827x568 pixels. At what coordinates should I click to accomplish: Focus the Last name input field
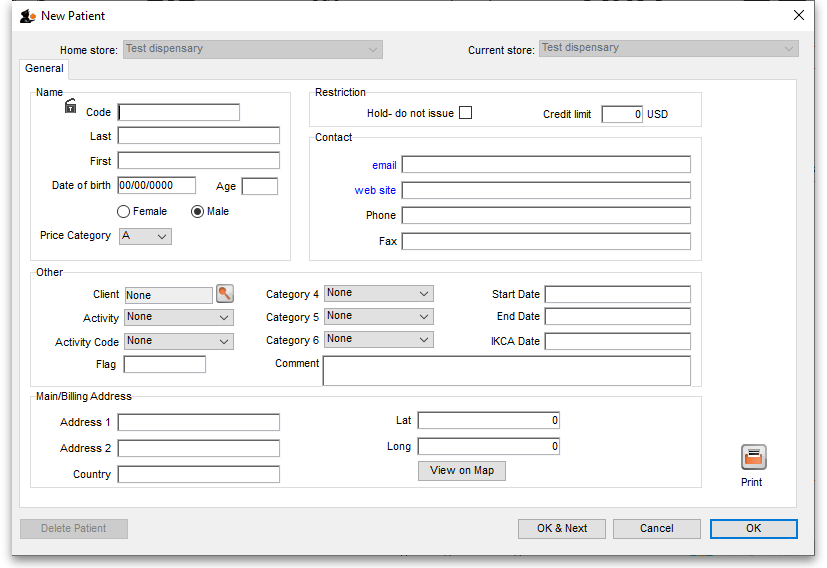click(198, 135)
